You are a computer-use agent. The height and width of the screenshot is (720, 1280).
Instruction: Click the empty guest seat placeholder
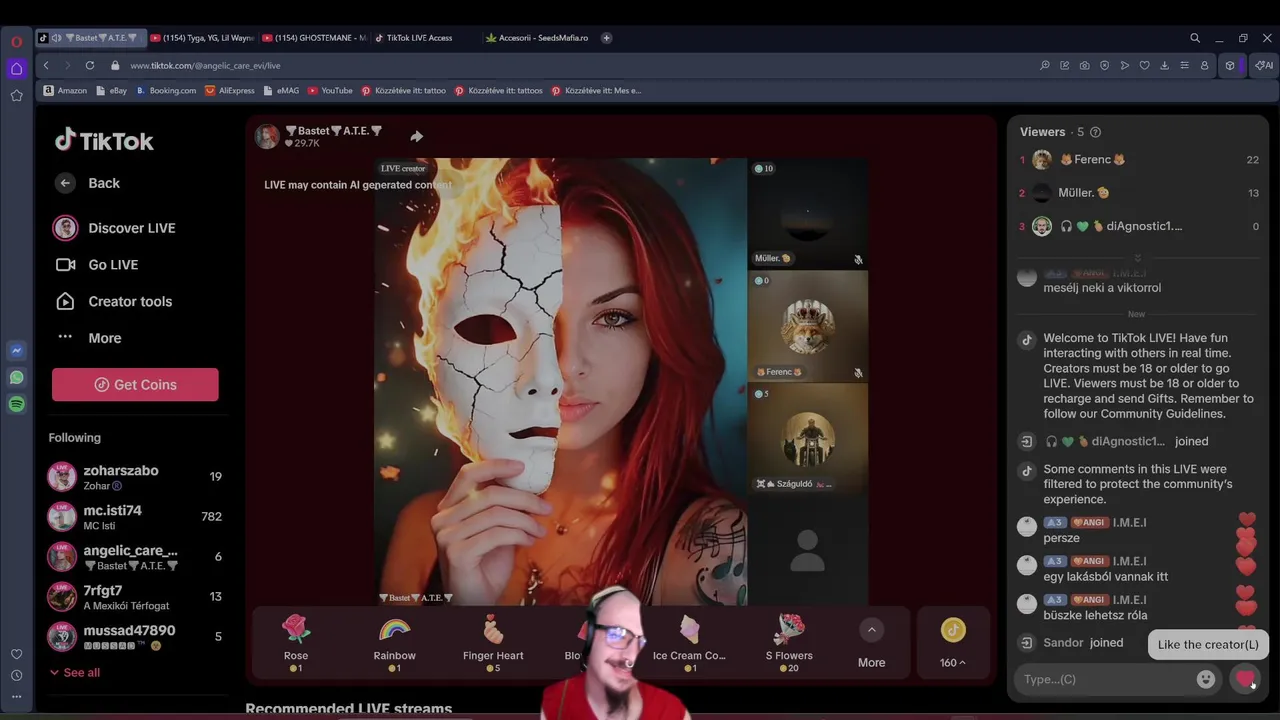pos(808,550)
